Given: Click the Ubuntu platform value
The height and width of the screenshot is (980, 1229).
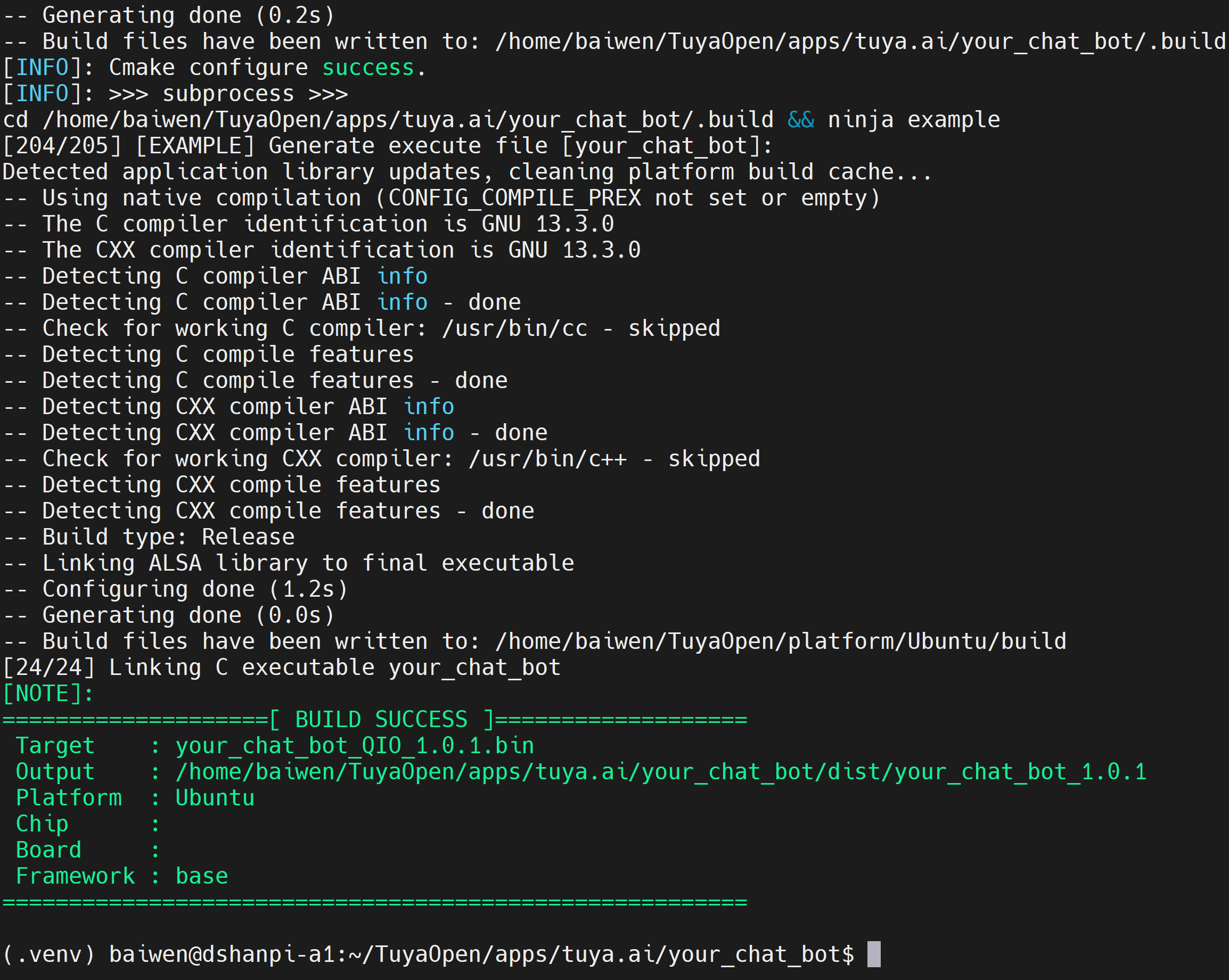Looking at the screenshot, I should pyautogui.click(x=215, y=797).
